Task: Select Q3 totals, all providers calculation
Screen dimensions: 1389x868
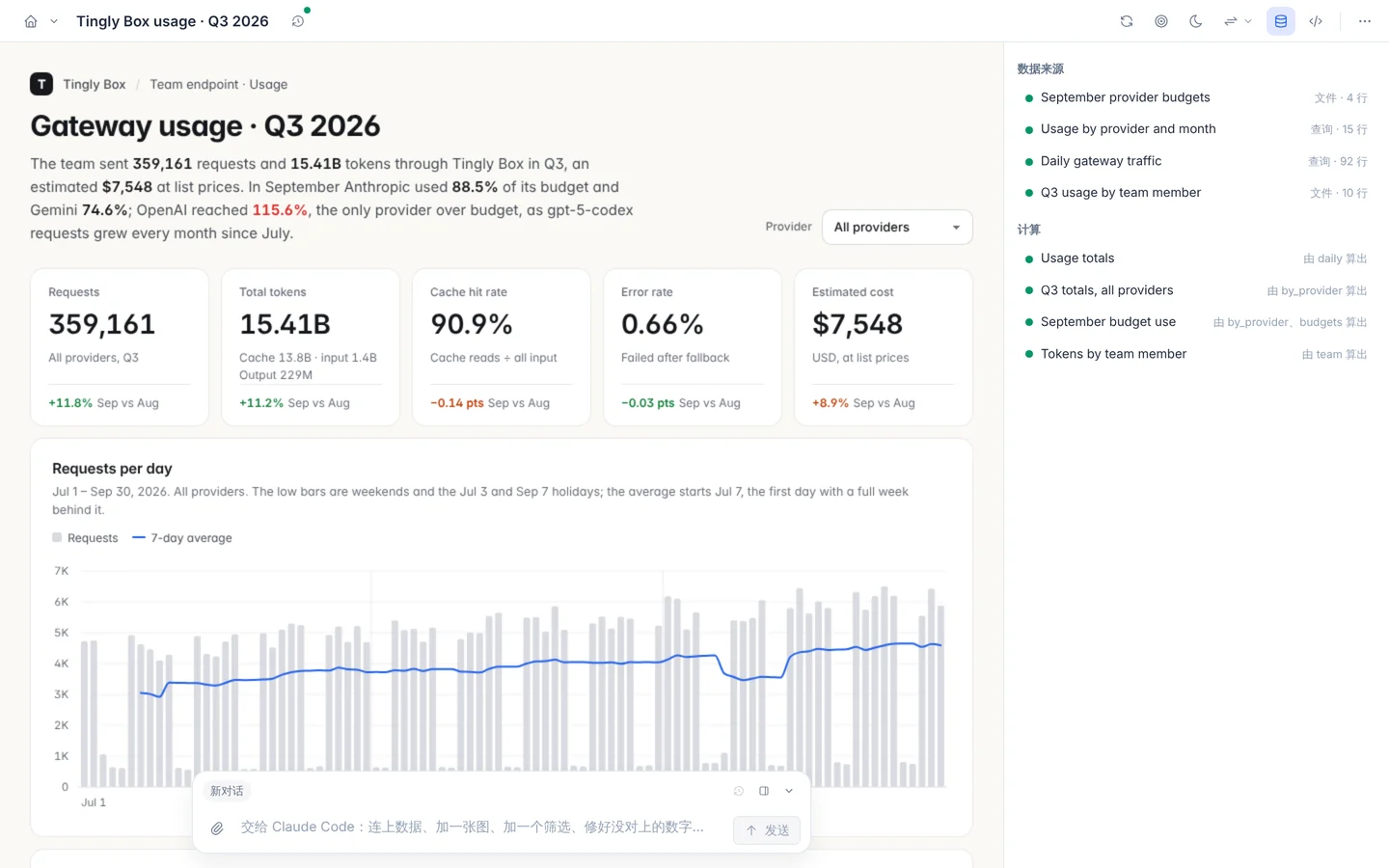Action: pyautogui.click(x=1195, y=290)
